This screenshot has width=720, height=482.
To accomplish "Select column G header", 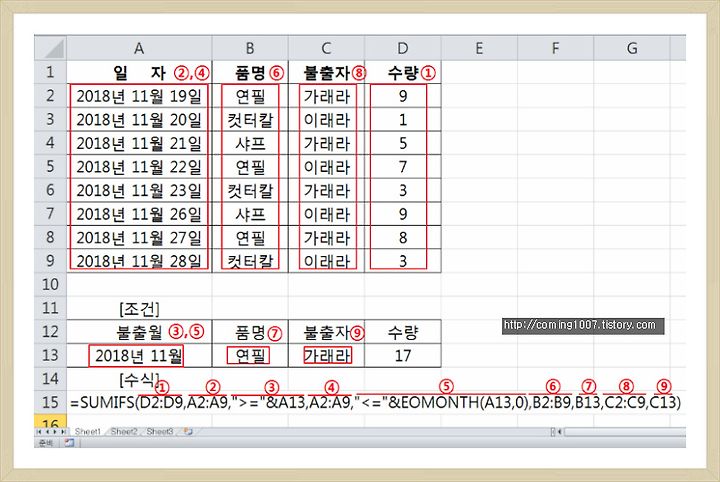I will [632, 48].
